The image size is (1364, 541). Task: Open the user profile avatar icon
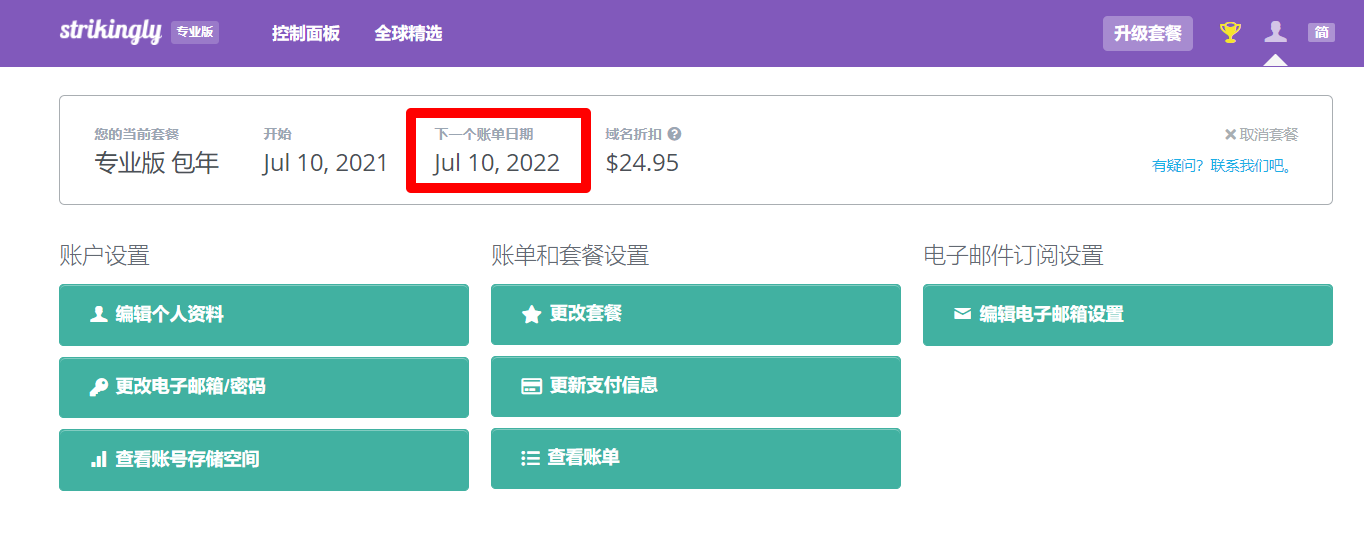pos(1275,32)
